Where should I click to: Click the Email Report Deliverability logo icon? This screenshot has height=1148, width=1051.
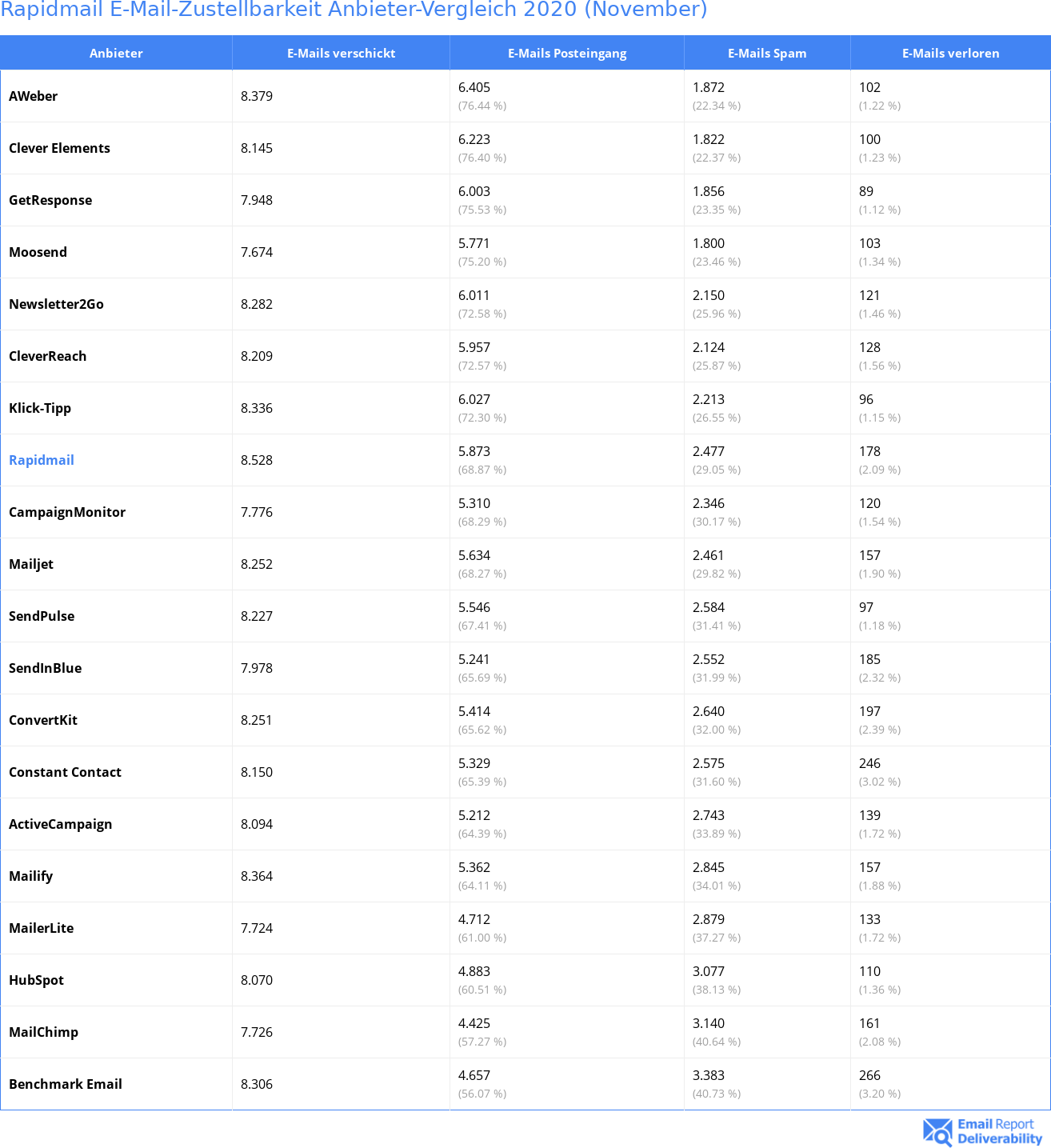coord(937,1131)
